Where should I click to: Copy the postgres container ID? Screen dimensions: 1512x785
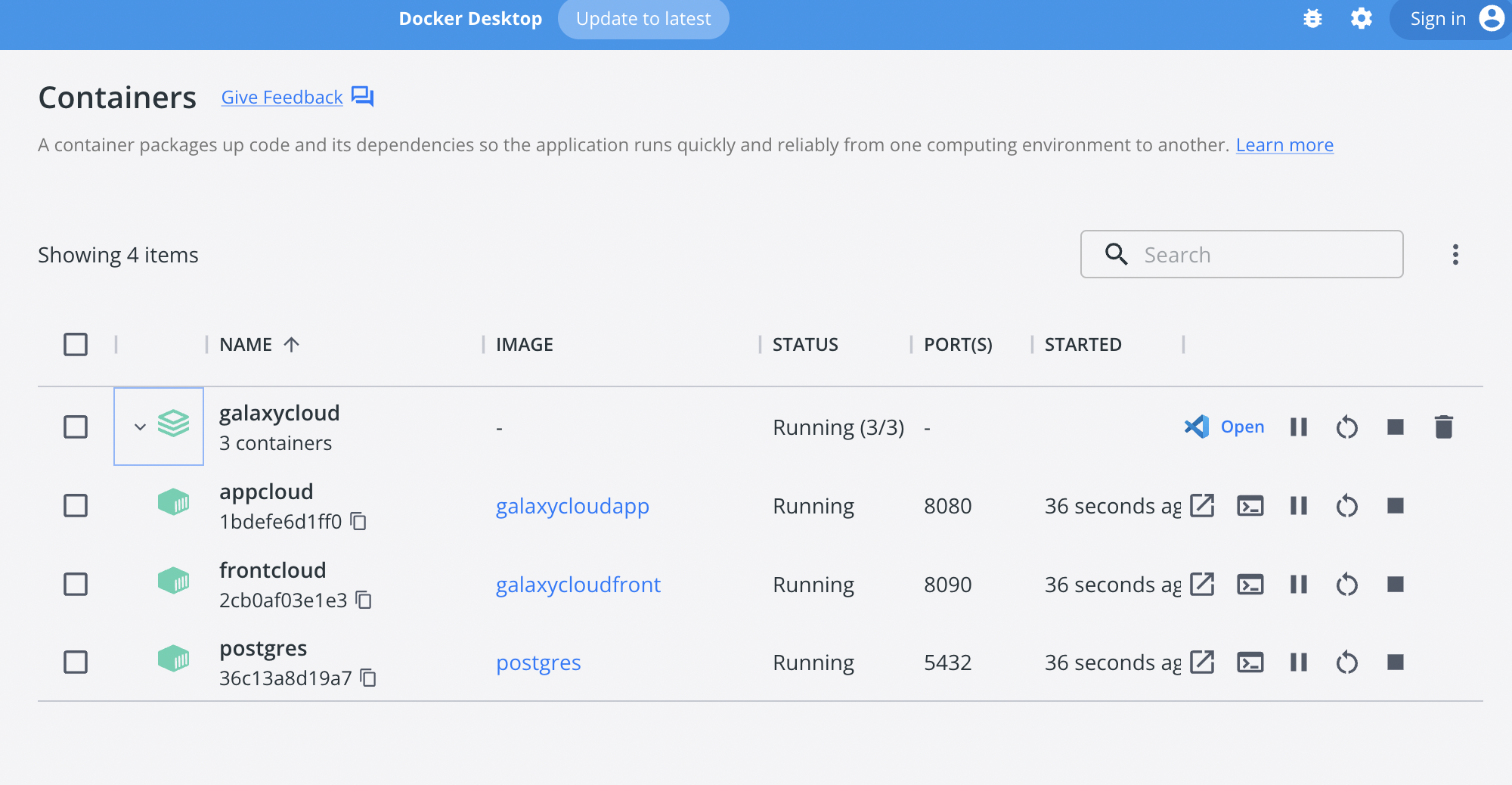coord(369,678)
